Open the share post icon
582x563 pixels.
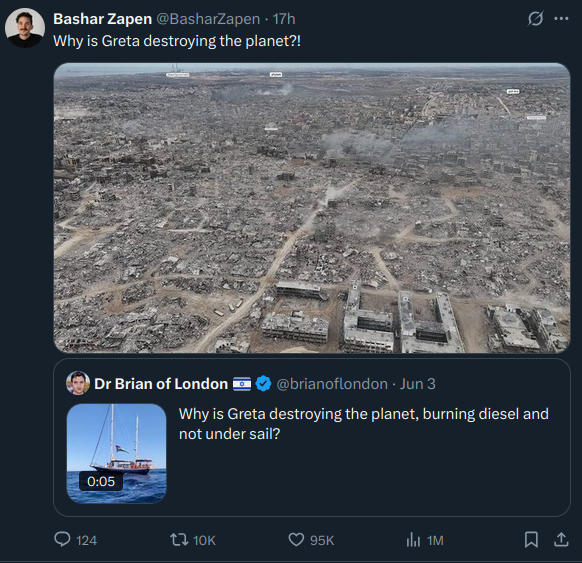[x=561, y=540]
